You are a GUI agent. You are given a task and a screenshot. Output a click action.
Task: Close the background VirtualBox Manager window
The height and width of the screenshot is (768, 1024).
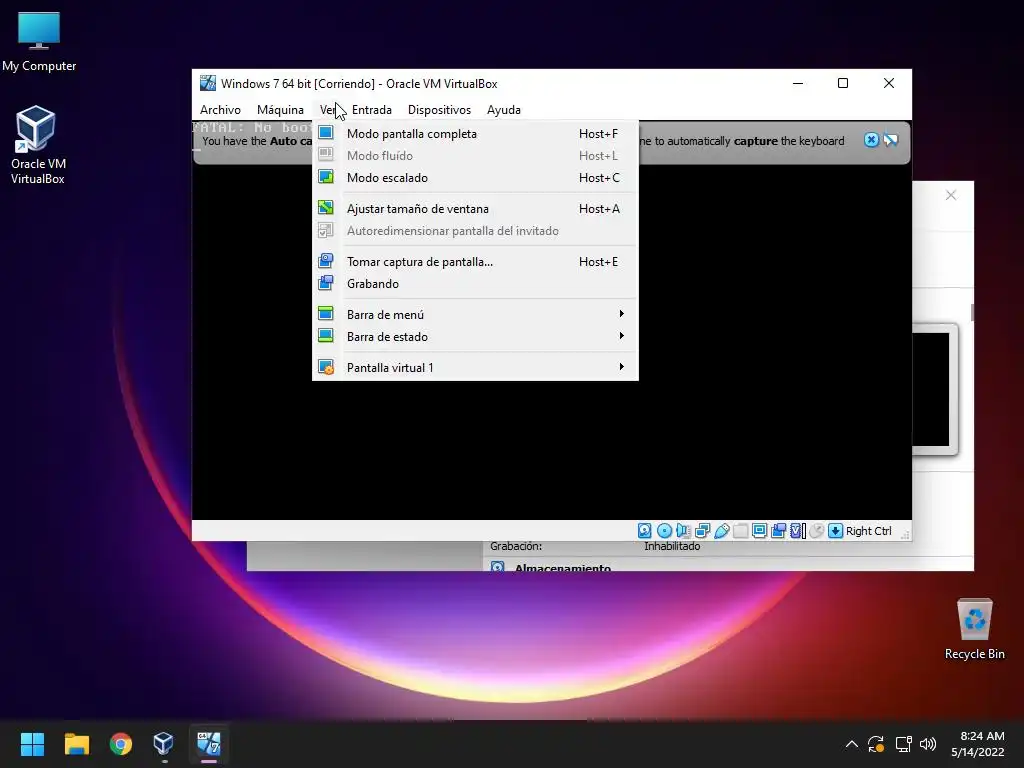951,195
